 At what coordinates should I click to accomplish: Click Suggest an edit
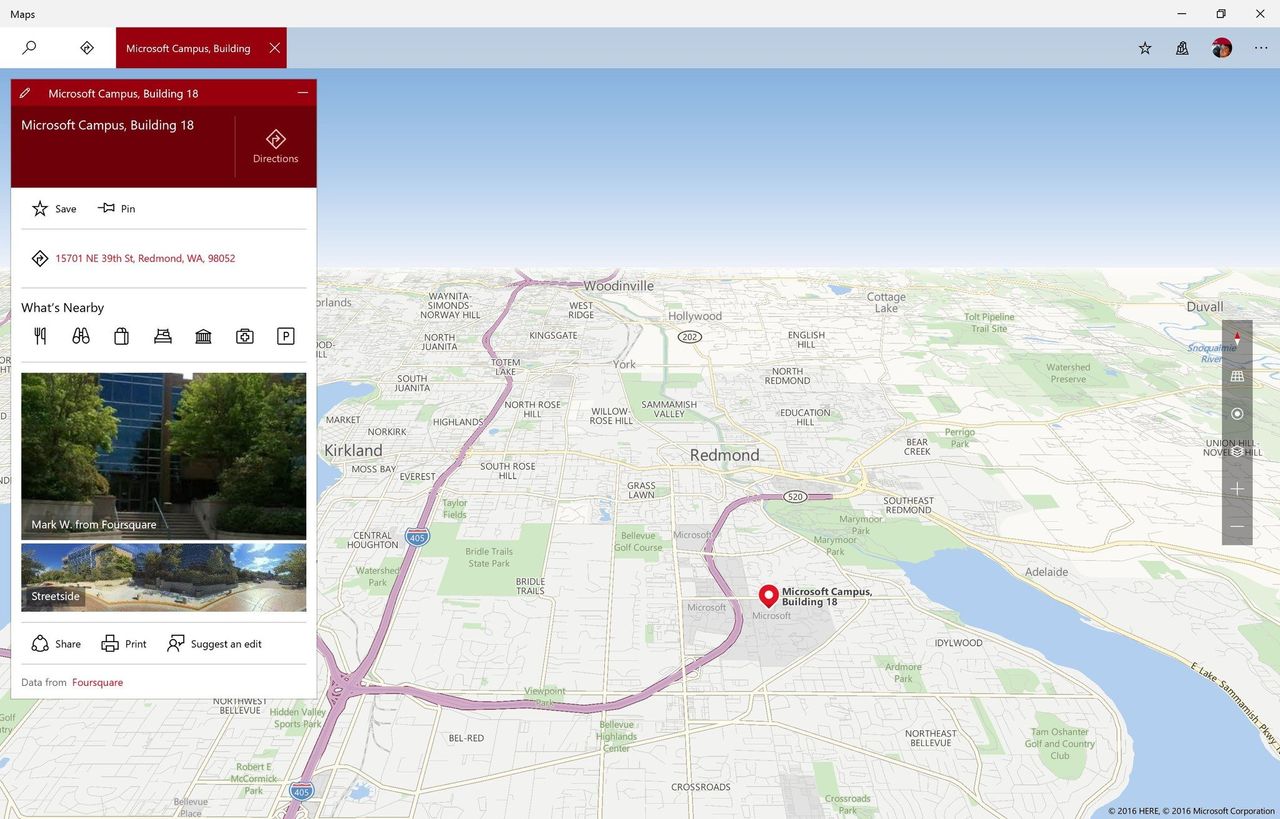click(214, 644)
